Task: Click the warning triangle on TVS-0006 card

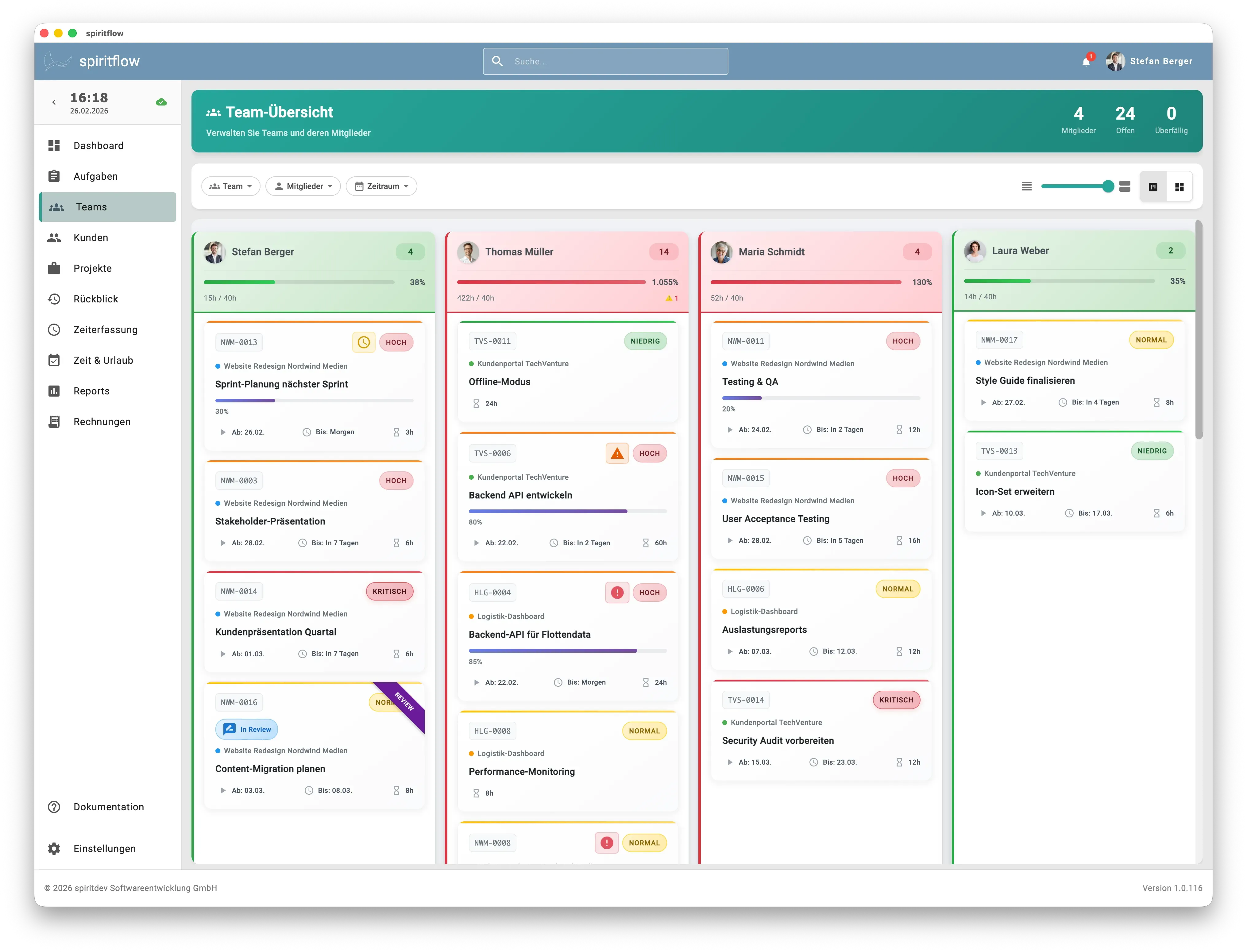Action: click(617, 453)
